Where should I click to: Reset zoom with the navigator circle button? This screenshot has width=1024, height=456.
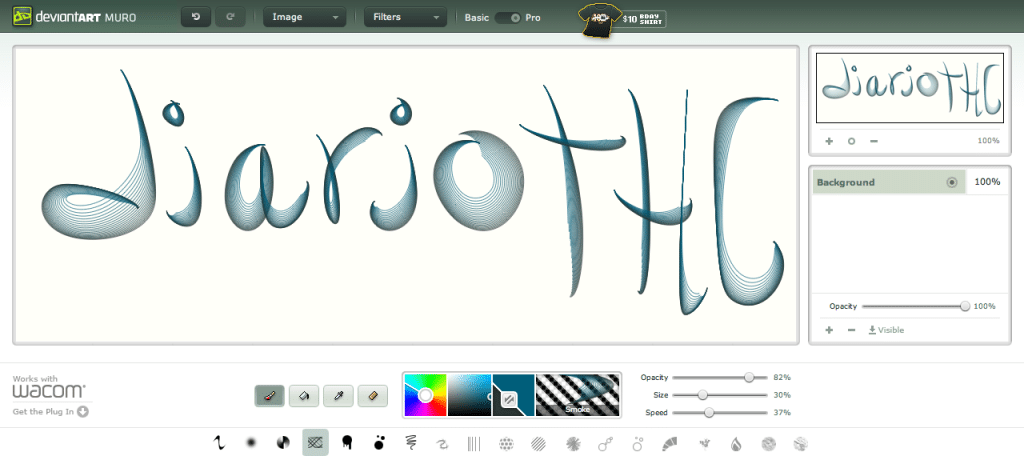coord(852,141)
